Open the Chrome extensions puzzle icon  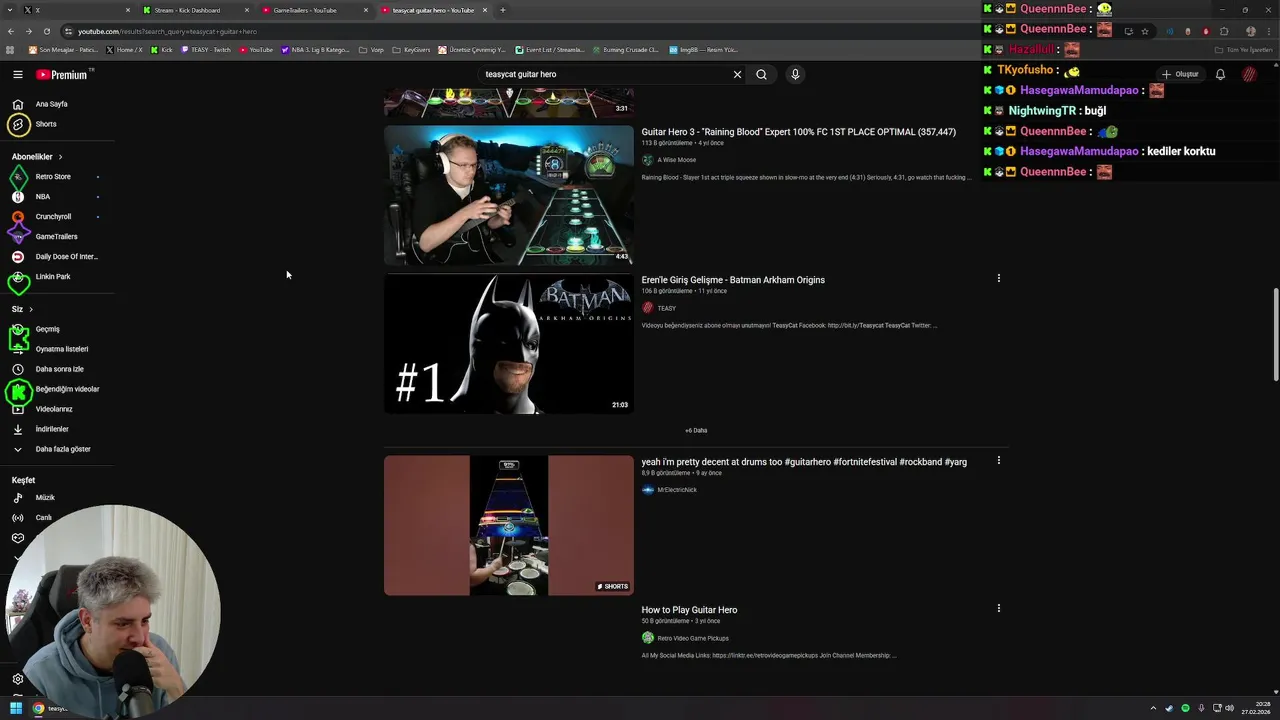coord(1224,31)
